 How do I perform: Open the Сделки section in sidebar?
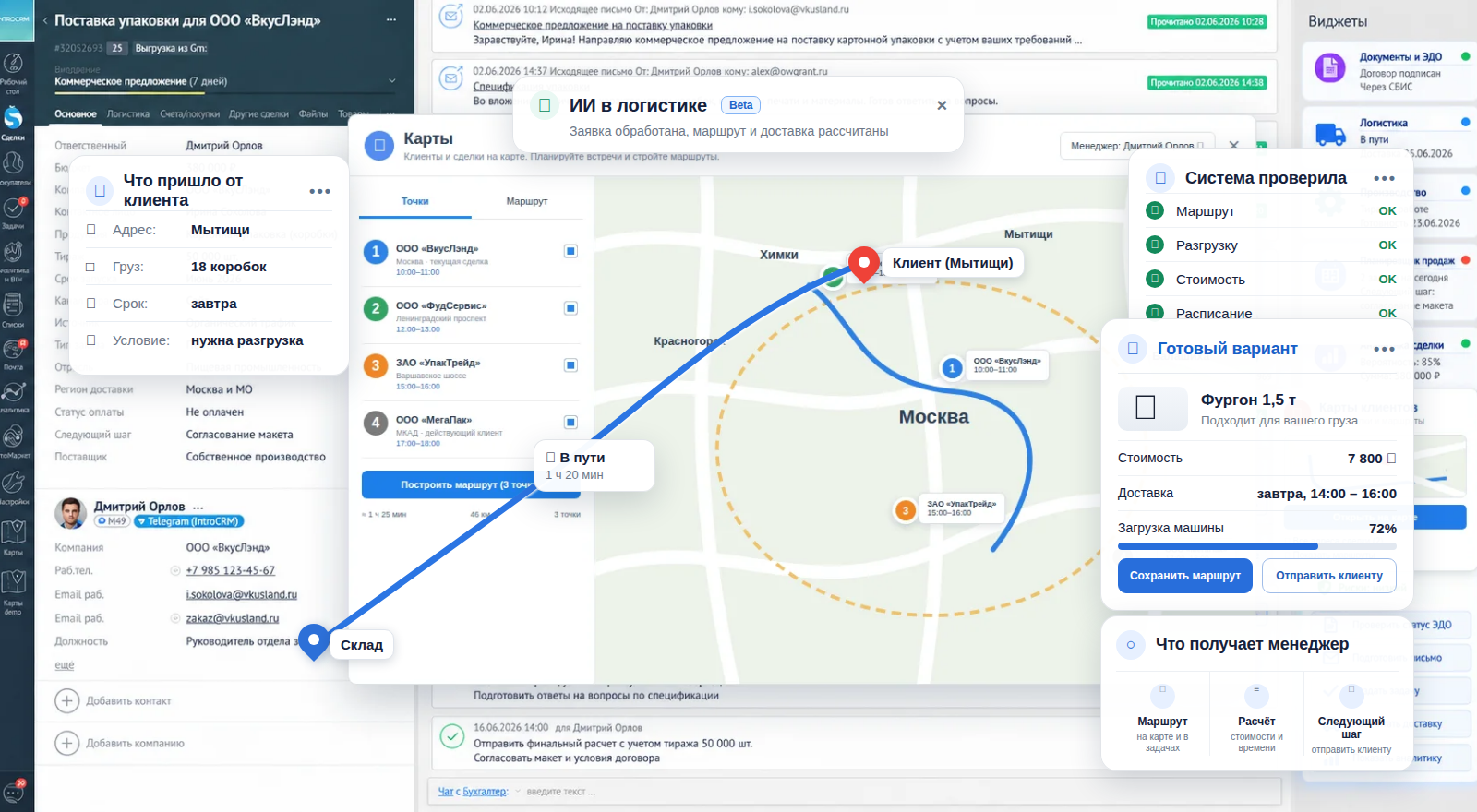click(x=13, y=122)
